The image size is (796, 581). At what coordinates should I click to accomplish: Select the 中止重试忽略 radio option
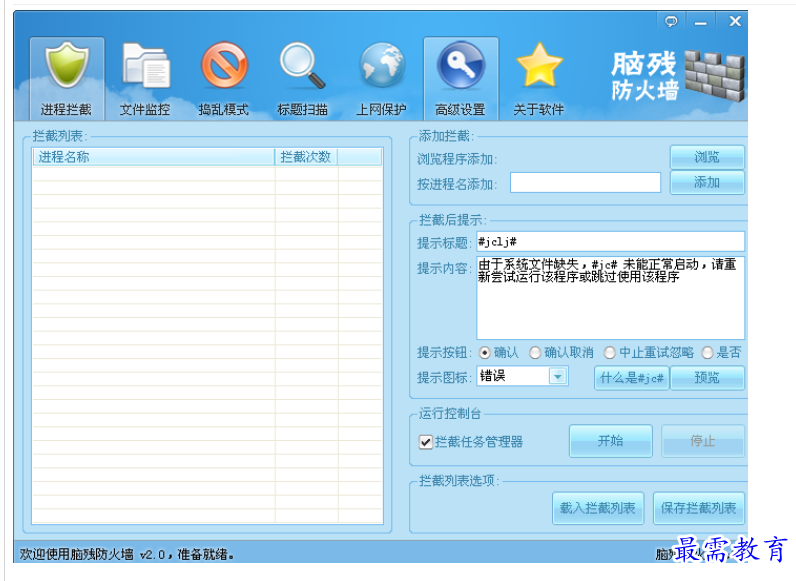point(610,352)
